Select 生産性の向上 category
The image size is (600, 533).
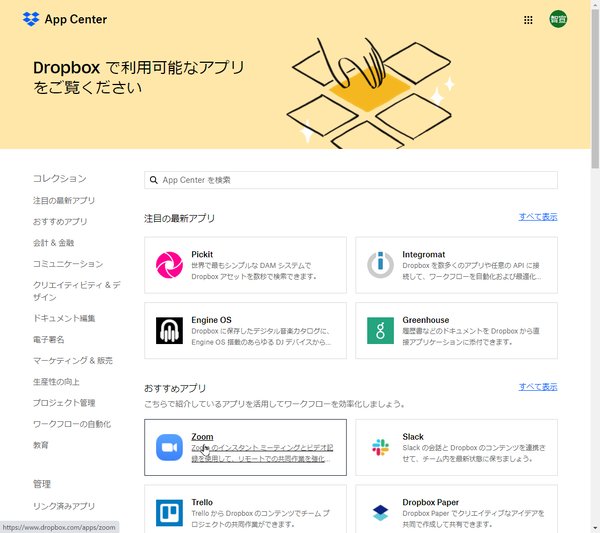click(x=56, y=381)
